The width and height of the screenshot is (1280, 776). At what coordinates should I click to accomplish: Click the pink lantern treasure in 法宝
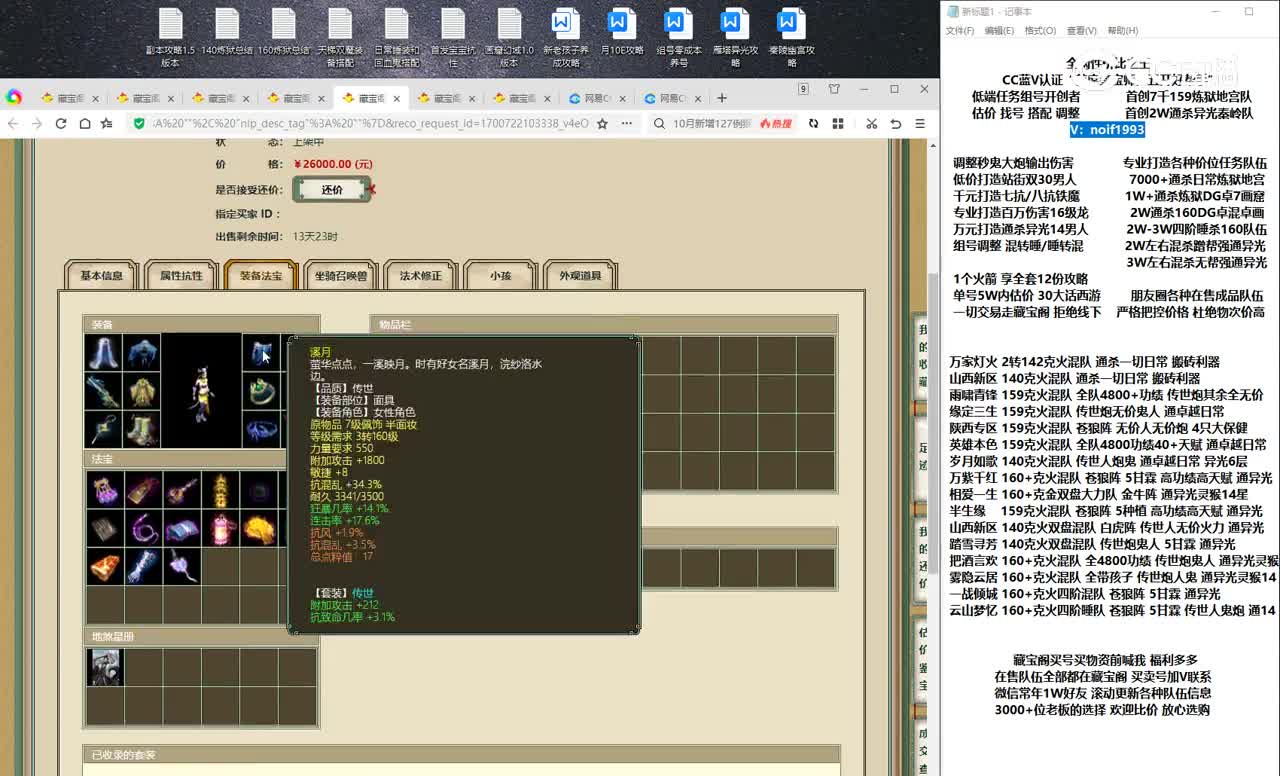click(x=220, y=528)
